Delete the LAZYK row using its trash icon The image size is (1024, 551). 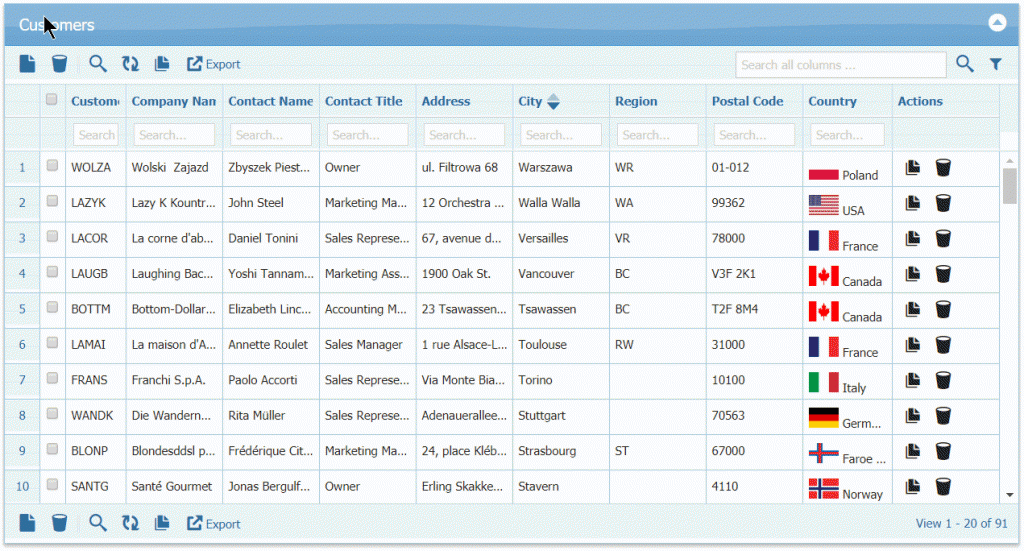(x=943, y=203)
